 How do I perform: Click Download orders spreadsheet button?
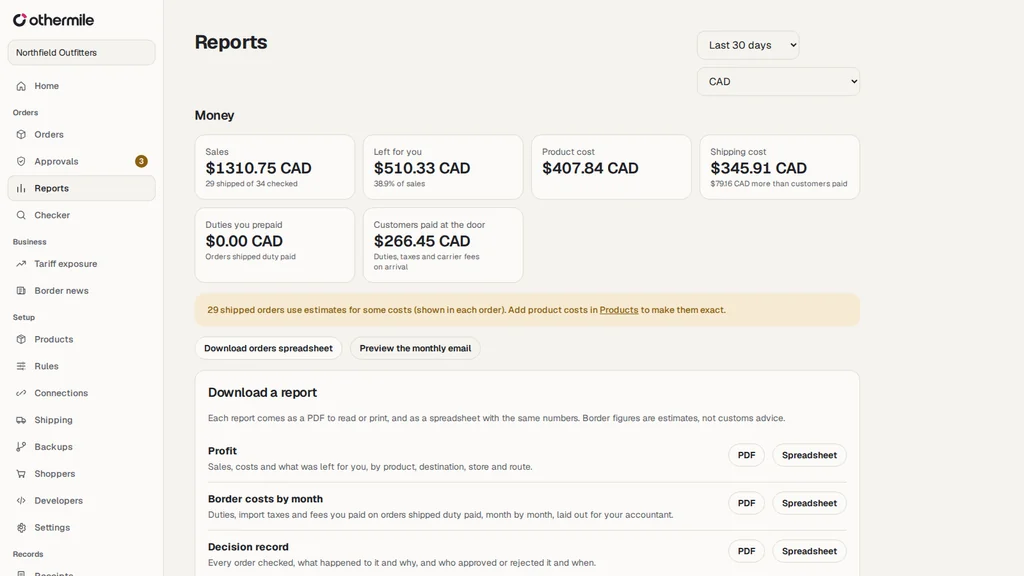pyautogui.click(x=268, y=348)
